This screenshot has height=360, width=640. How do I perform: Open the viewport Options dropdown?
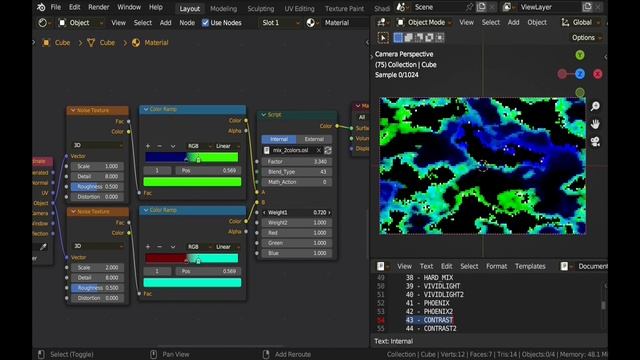click(x=587, y=38)
